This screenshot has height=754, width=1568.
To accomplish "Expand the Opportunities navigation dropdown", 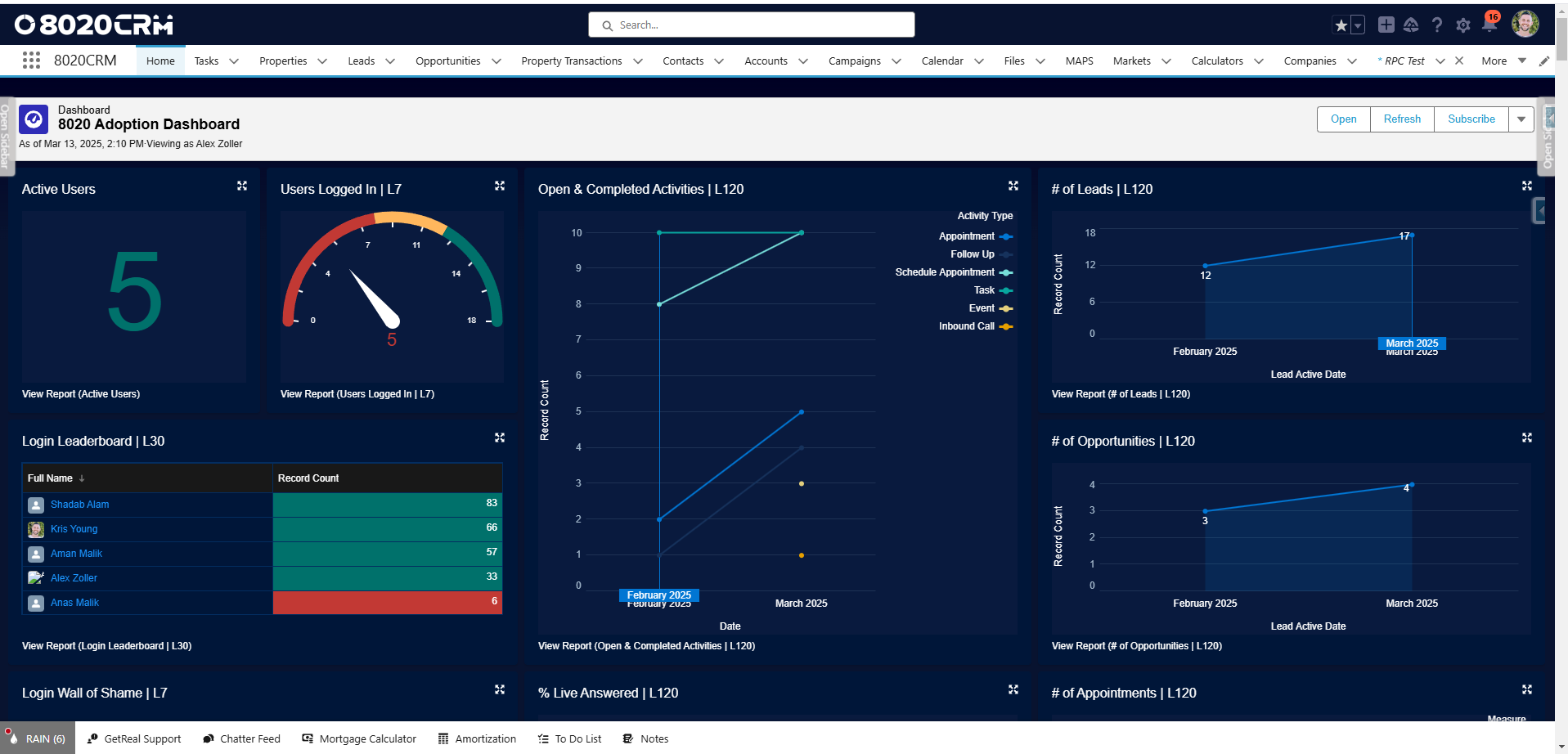I will (496, 61).
